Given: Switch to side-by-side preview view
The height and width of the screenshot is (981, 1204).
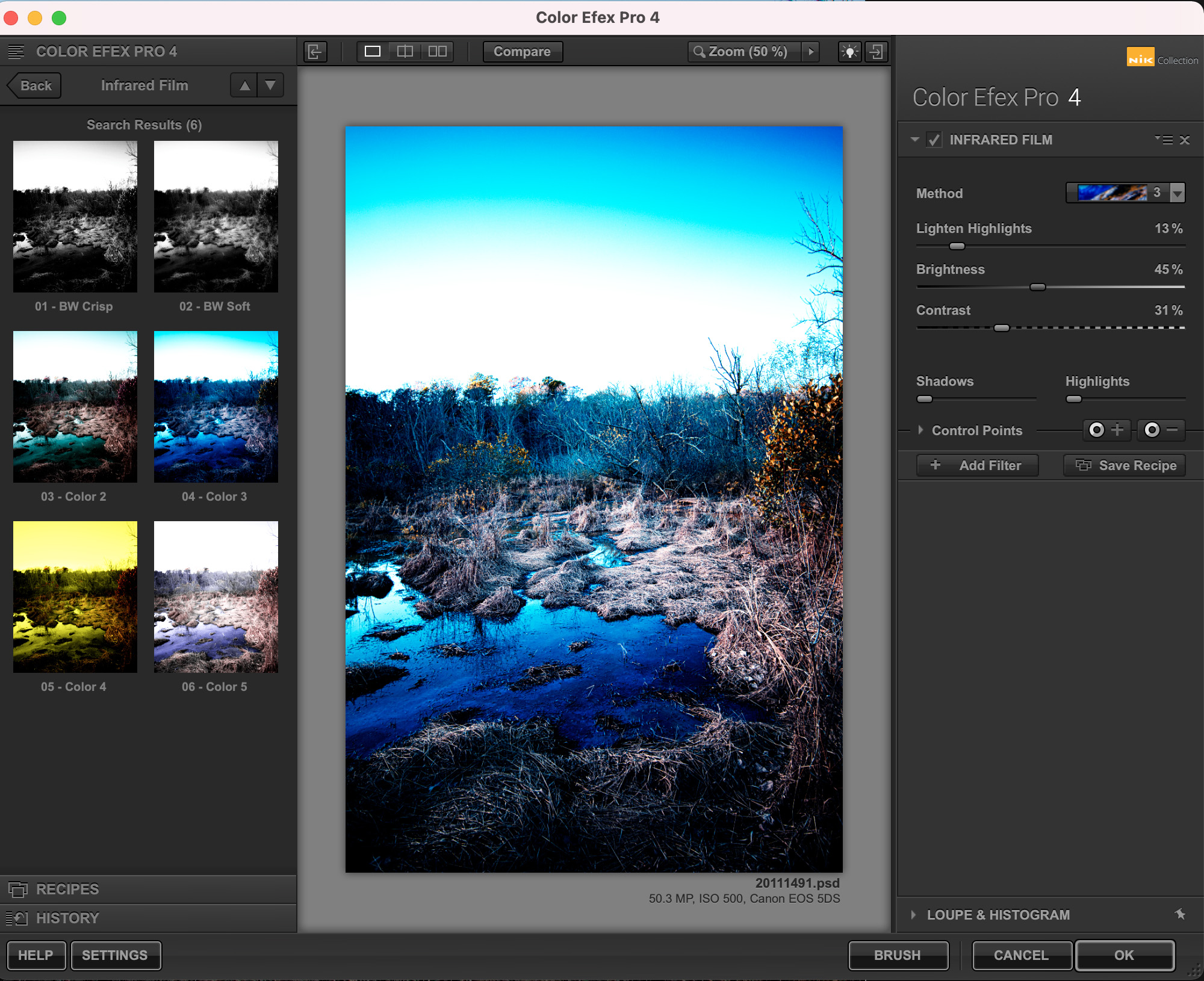Looking at the screenshot, I should pyautogui.click(x=438, y=52).
